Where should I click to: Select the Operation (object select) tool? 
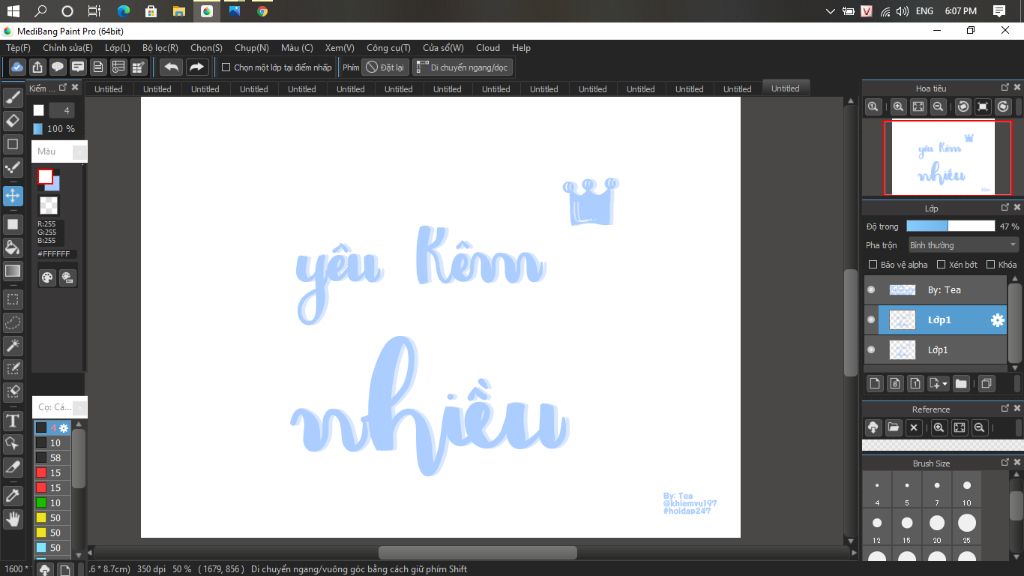pos(12,444)
